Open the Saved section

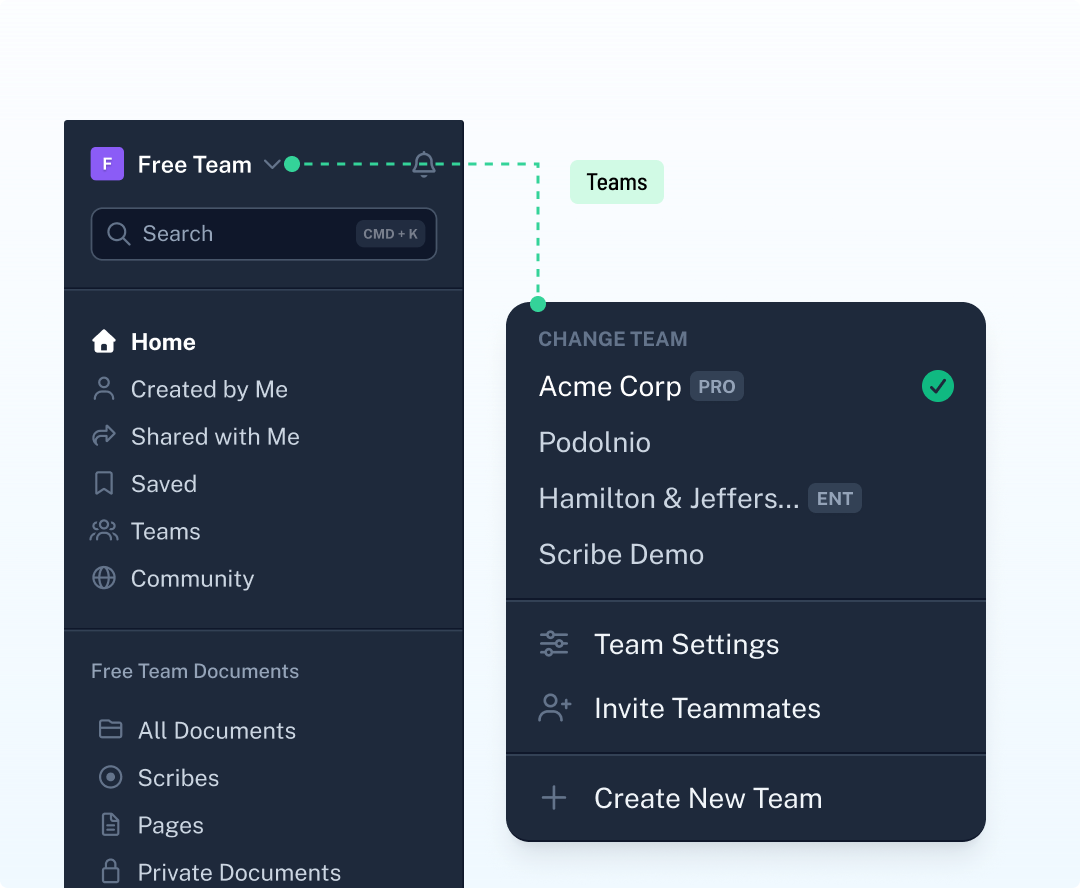point(164,484)
